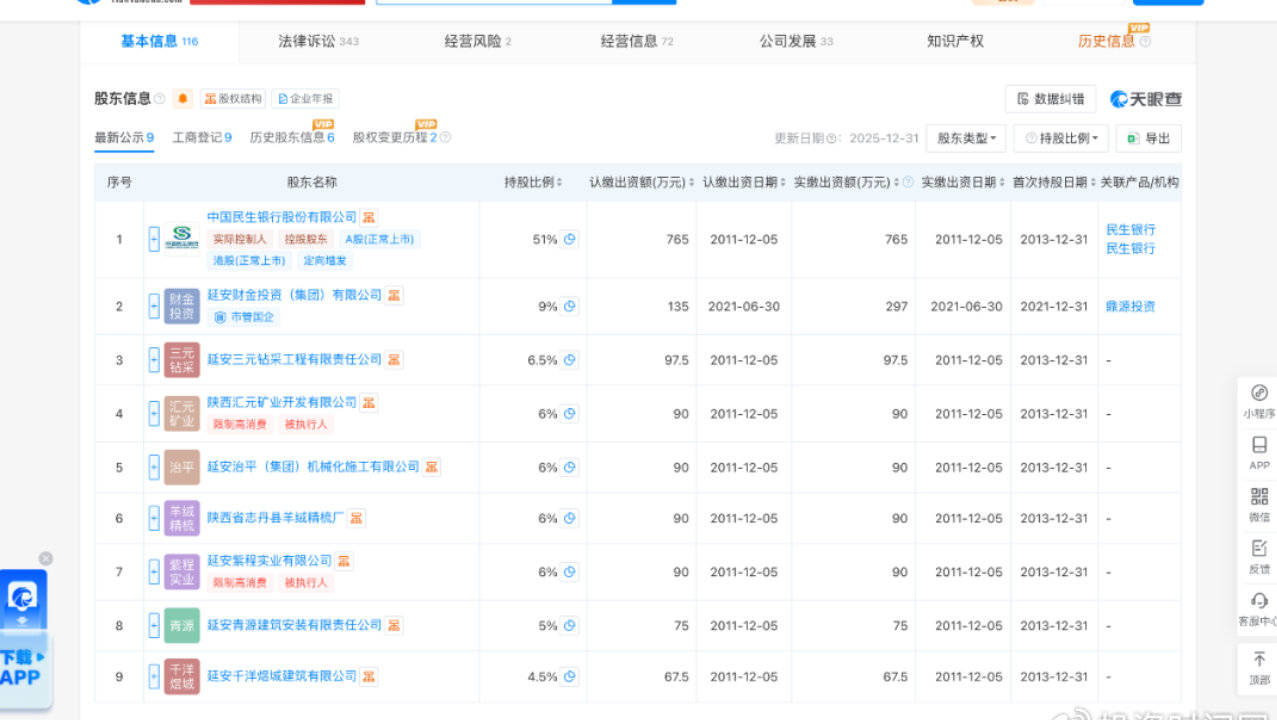The width and height of the screenshot is (1277, 720).
Task: Open the 历史信息 VIP tab
Action: click(x=1114, y=41)
